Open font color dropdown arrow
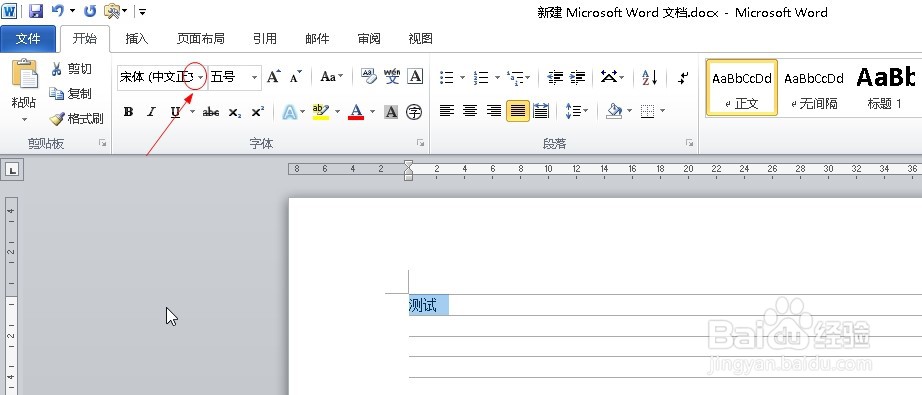Screen dimensions: 922x395 372,112
